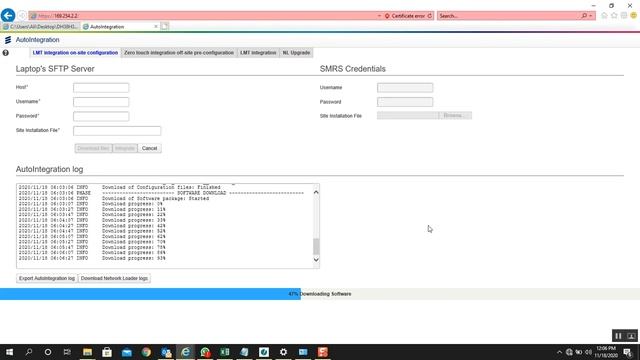Switch to Zero touch integration off-site pre-configuration tab

coord(179,53)
